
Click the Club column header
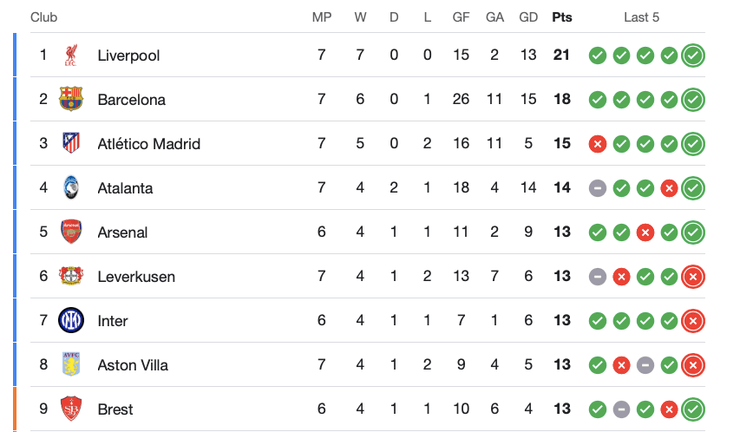coord(44,17)
